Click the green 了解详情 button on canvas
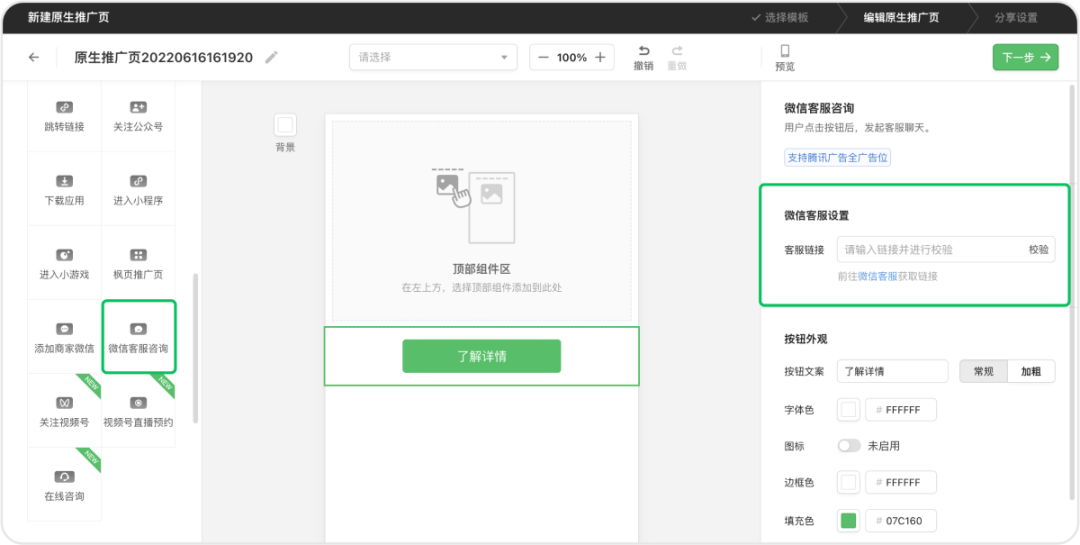The width and height of the screenshot is (1080, 545). tap(481, 356)
